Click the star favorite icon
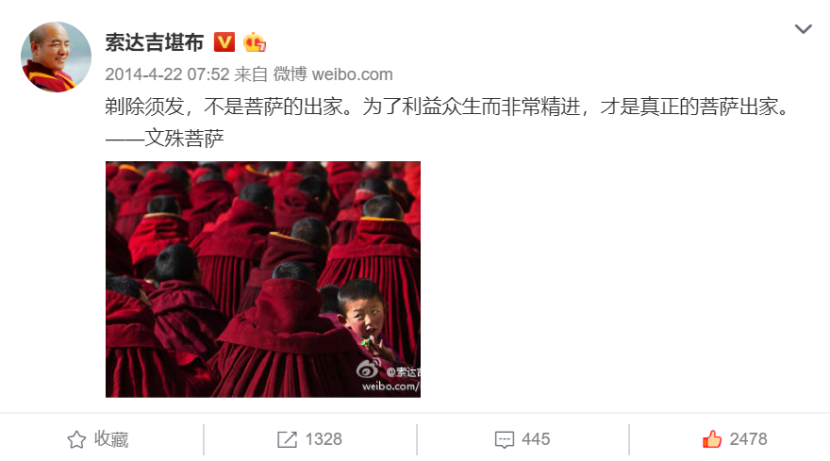 (76, 439)
